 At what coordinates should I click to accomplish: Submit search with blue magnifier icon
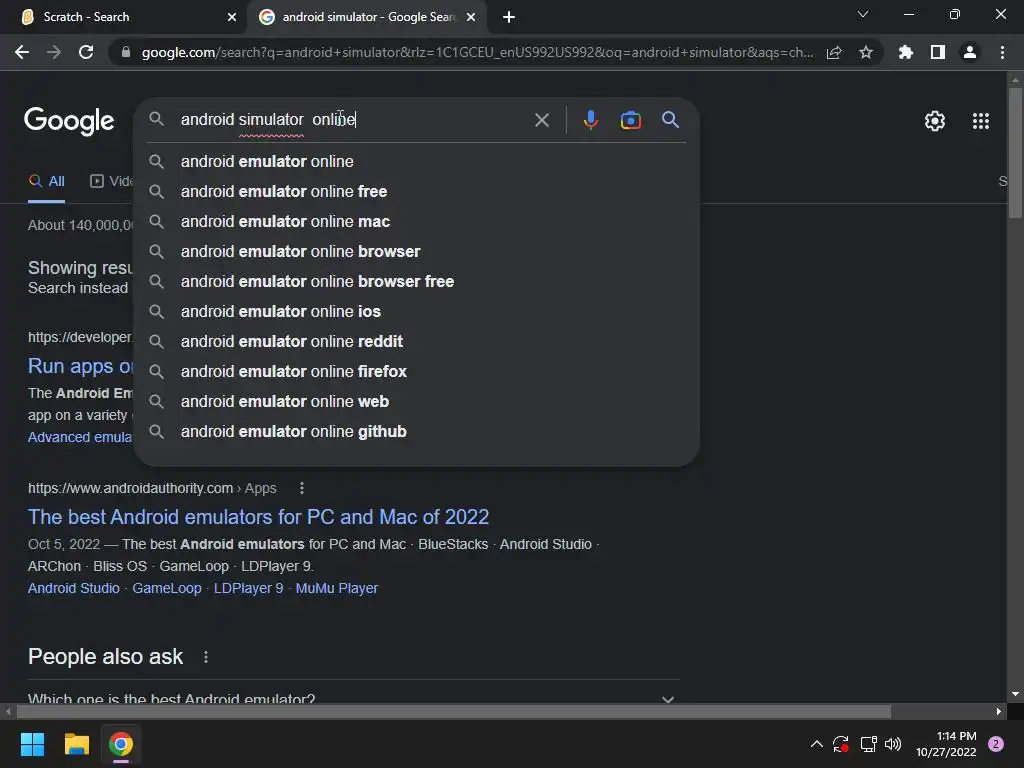670,120
